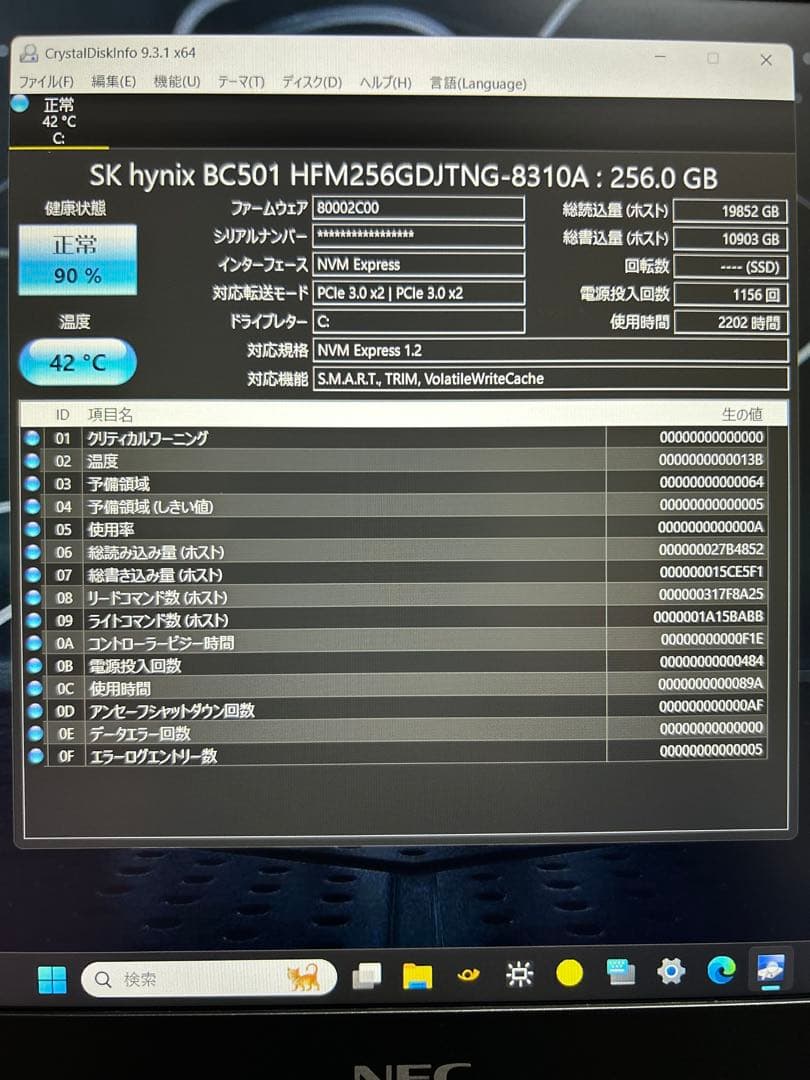Screen dimensions: 810x1080
Task: Click the status circle for ID 0C row
Action: (34, 688)
